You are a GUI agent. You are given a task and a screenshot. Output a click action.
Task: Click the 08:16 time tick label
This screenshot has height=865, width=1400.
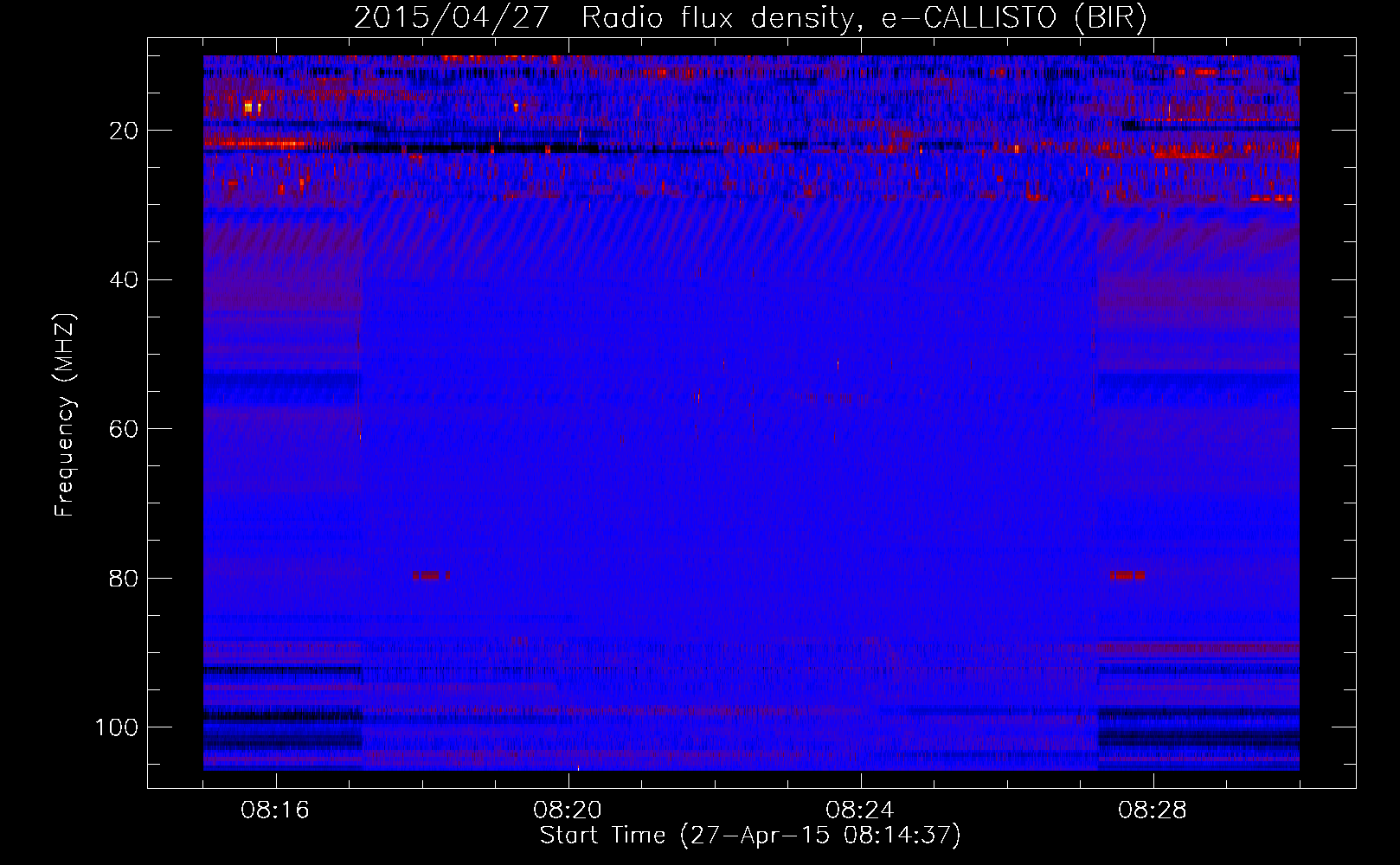click(x=275, y=811)
